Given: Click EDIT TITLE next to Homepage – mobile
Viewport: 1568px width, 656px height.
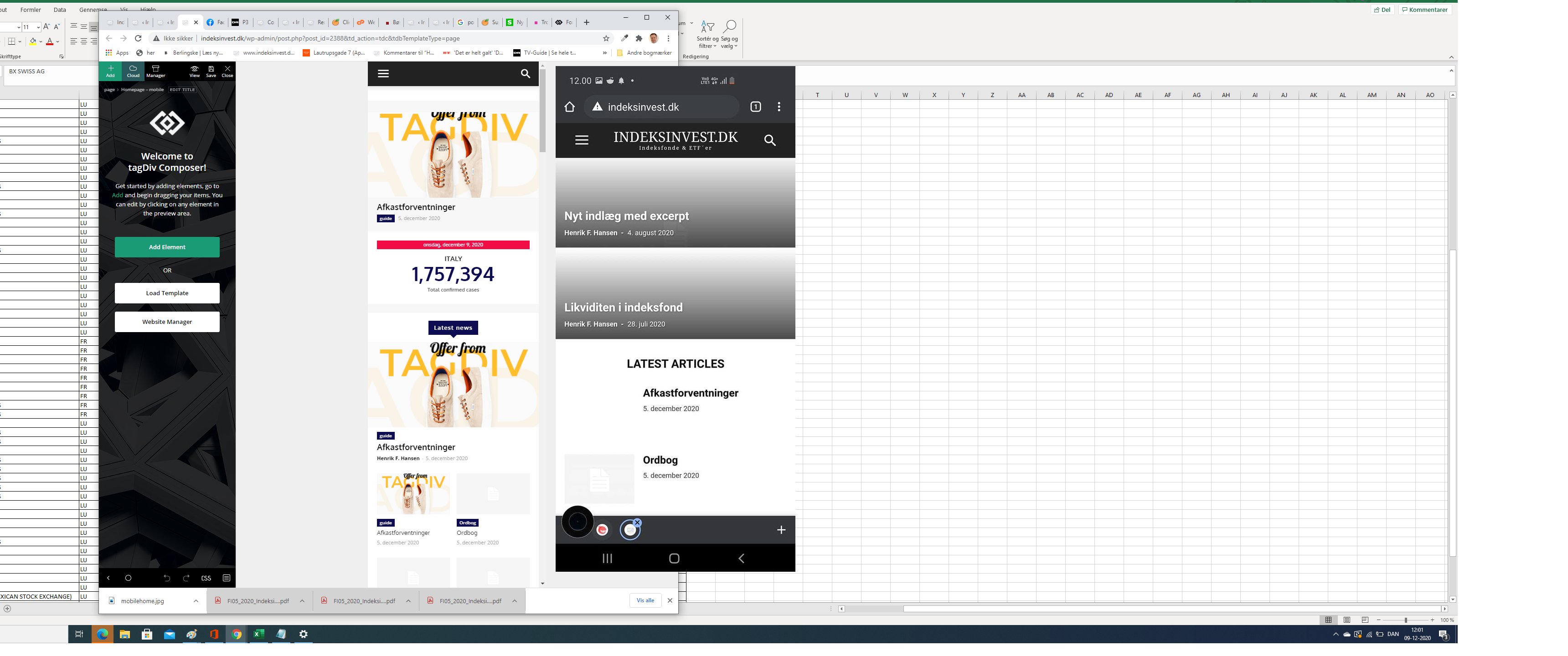Looking at the screenshot, I should tap(182, 89).
